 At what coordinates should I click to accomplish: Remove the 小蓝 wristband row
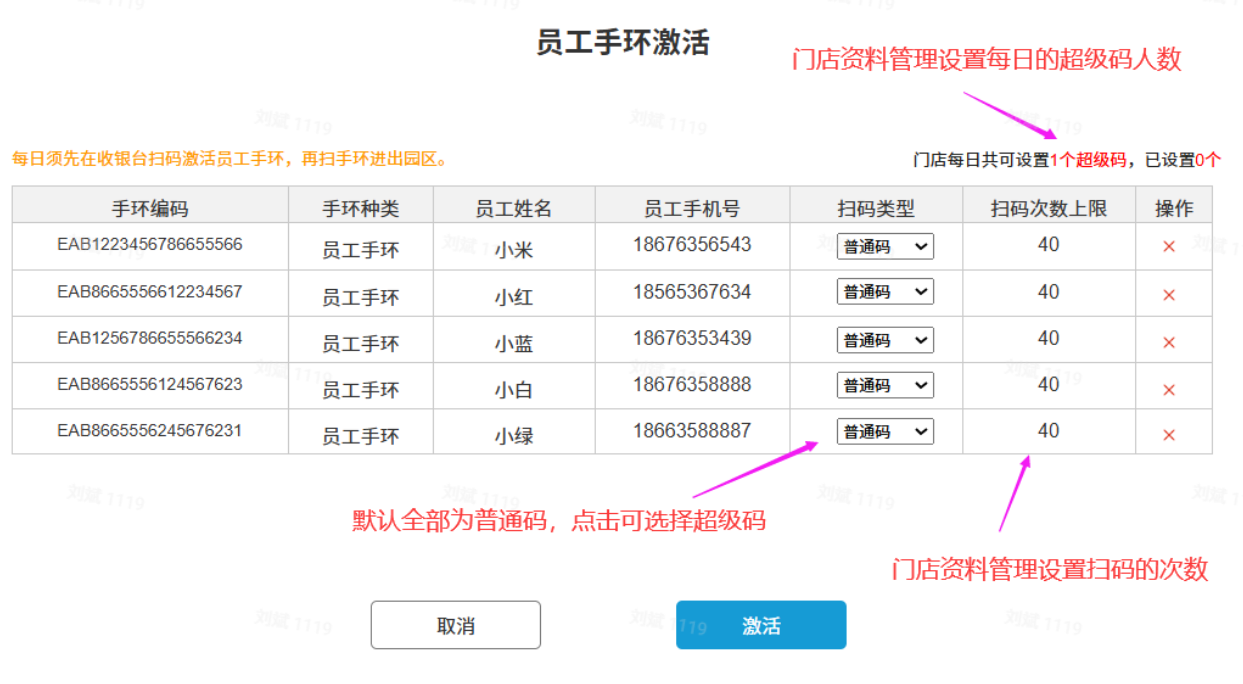point(1169,343)
